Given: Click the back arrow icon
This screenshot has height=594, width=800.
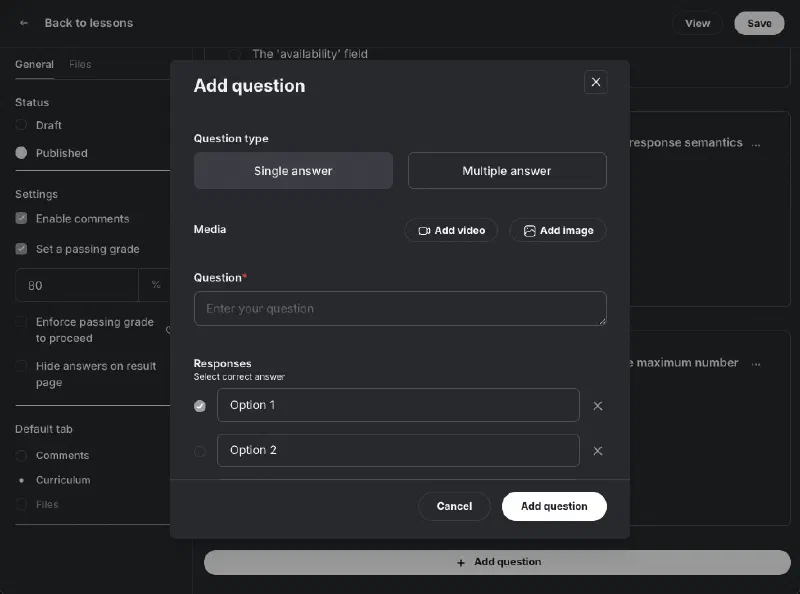Looking at the screenshot, I should coord(23,23).
